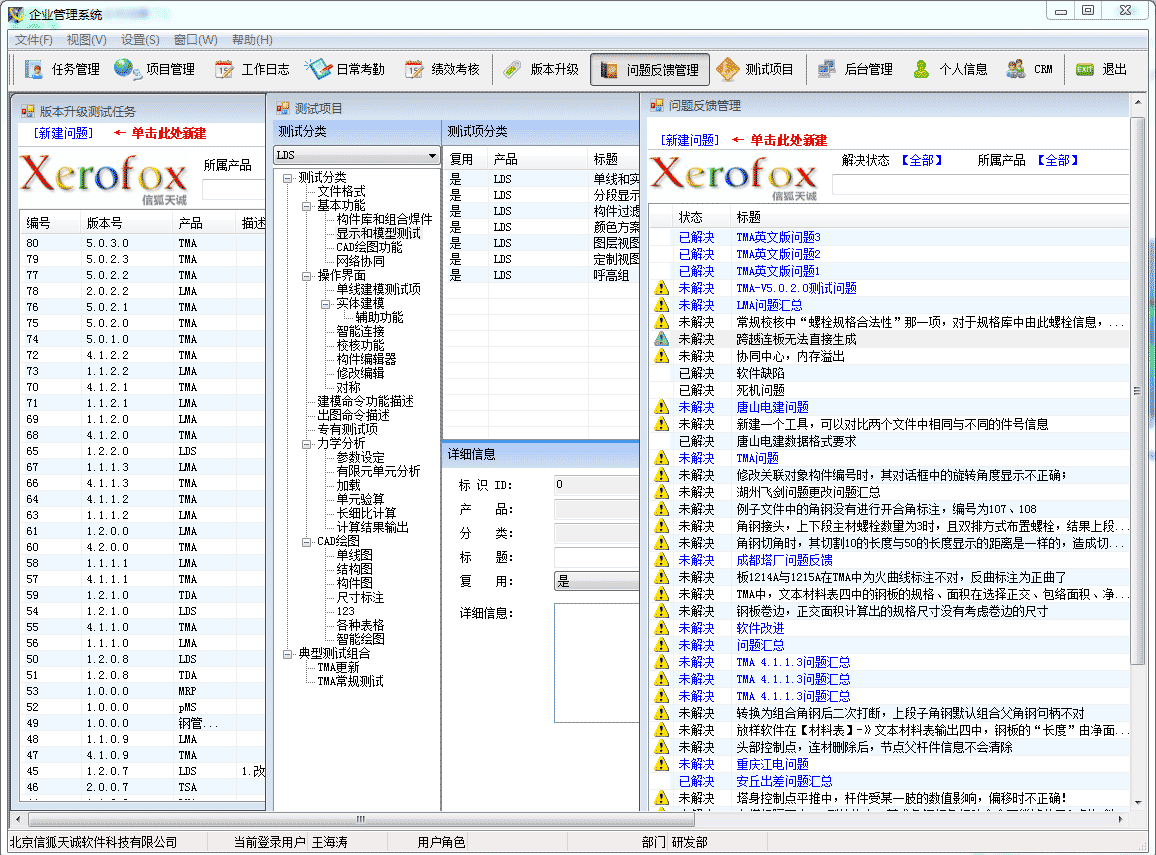Click warning icon beside 唐山电建问题
The width and height of the screenshot is (1156, 855).
point(661,407)
